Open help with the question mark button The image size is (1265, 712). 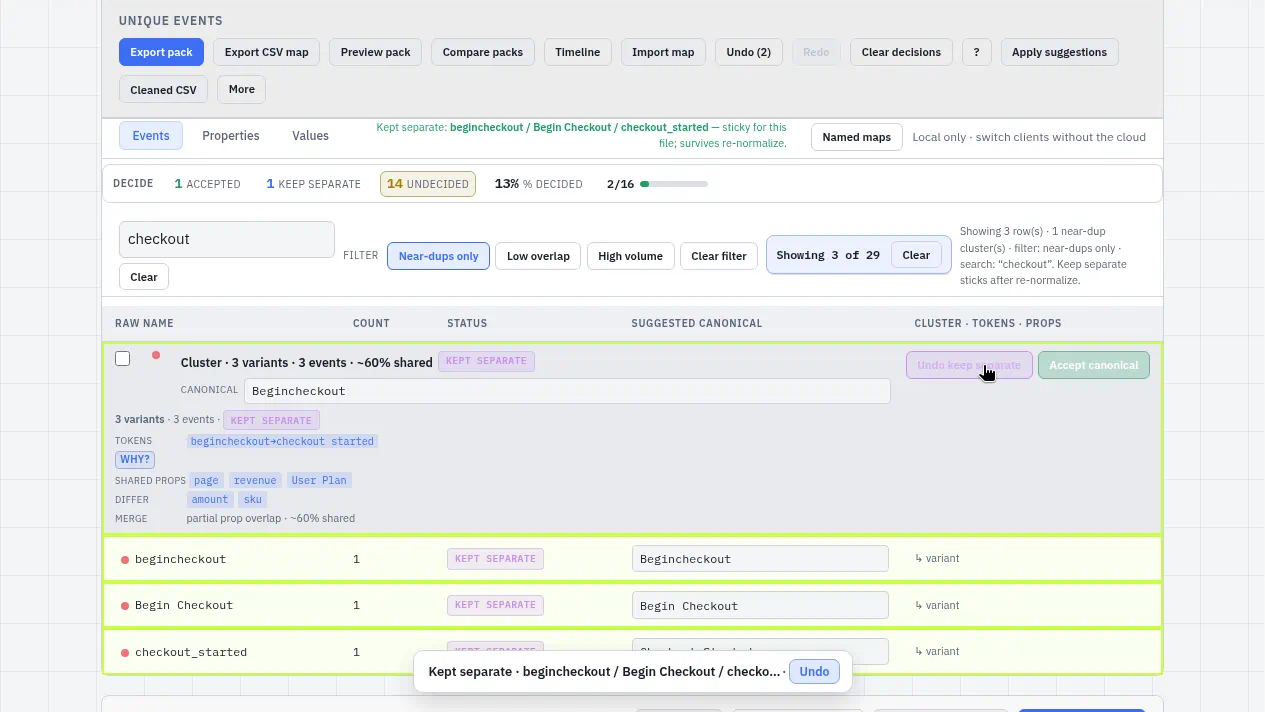(x=977, y=52)
